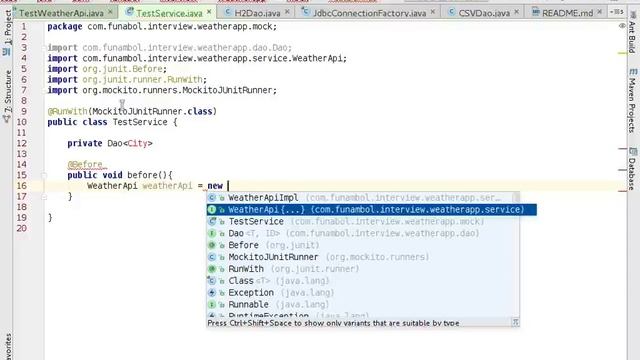
Task: Click WeatherApiImpl class icon in popup
Action: coord(212,198)
